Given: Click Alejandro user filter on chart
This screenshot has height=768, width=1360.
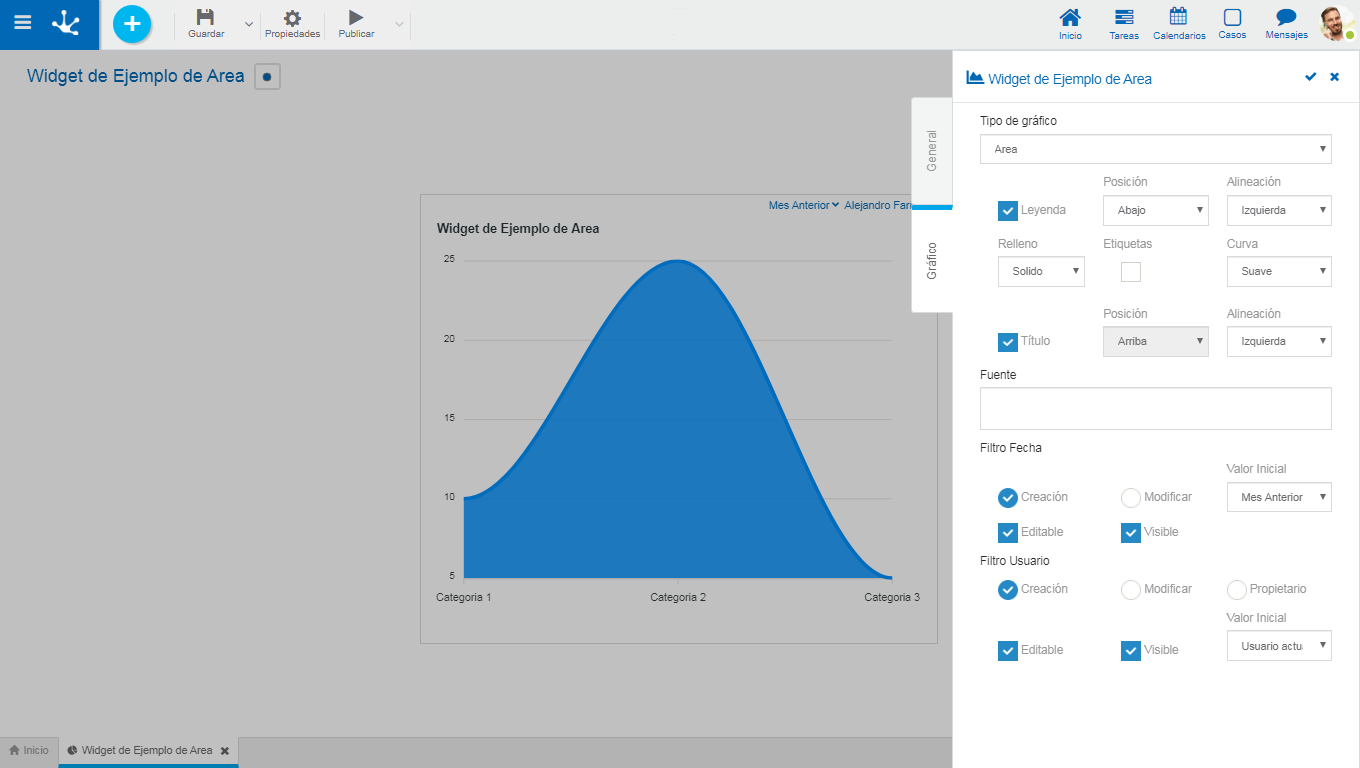Looking at the screenshot, I should point(877,205).
